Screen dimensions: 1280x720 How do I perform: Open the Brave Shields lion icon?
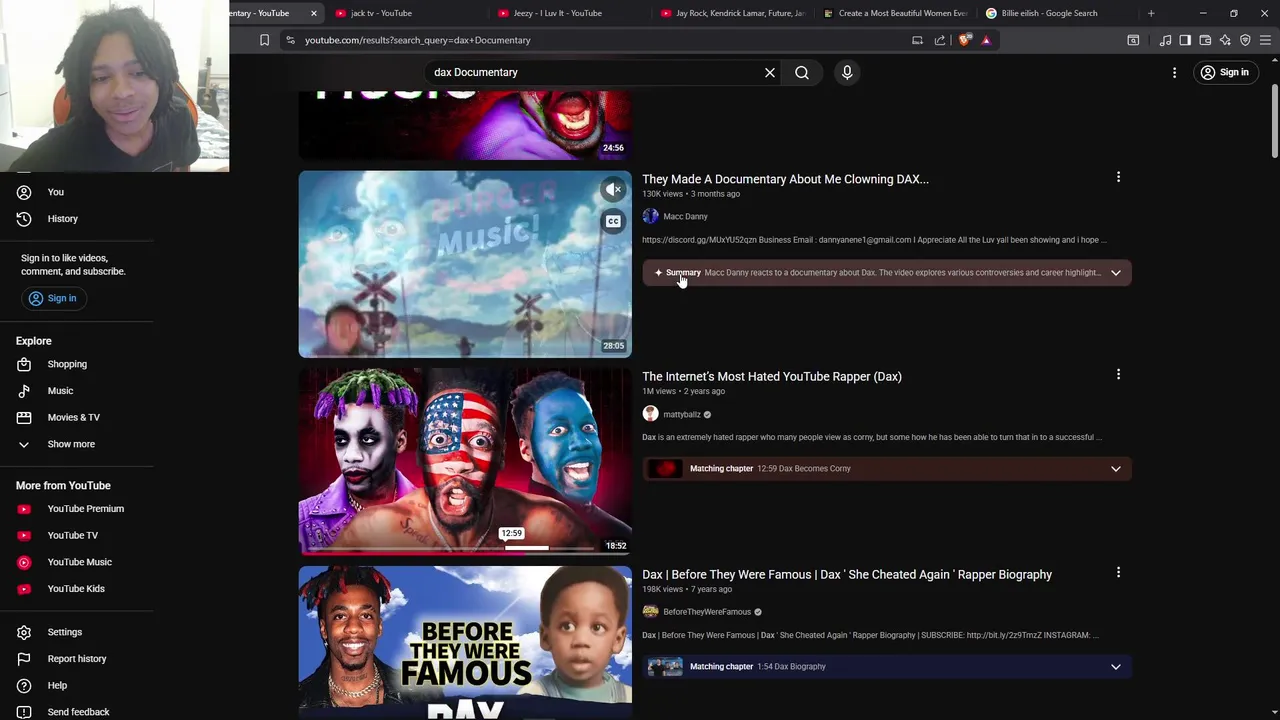[964, 40]
